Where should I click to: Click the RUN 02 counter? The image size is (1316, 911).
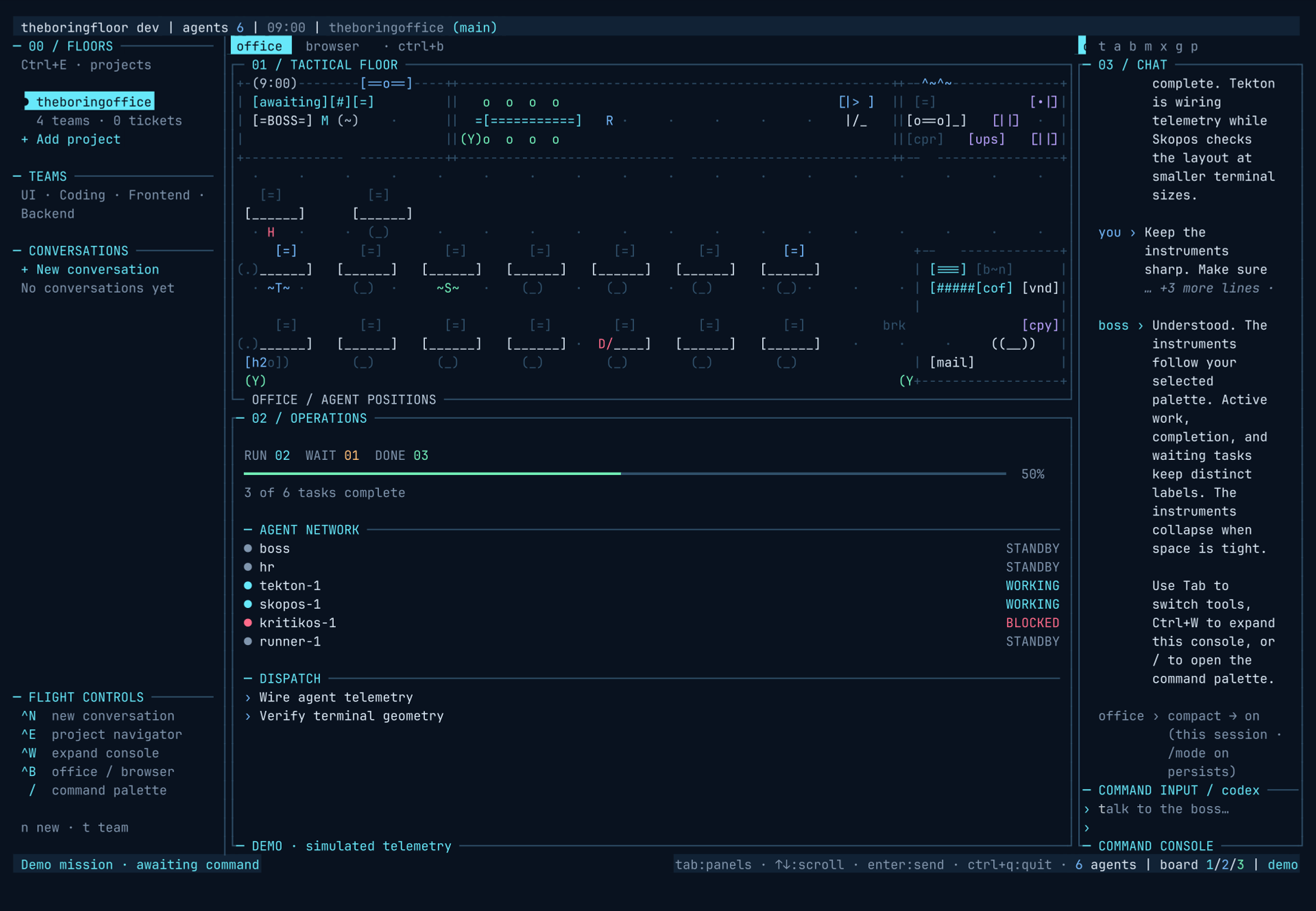[267, 455]
